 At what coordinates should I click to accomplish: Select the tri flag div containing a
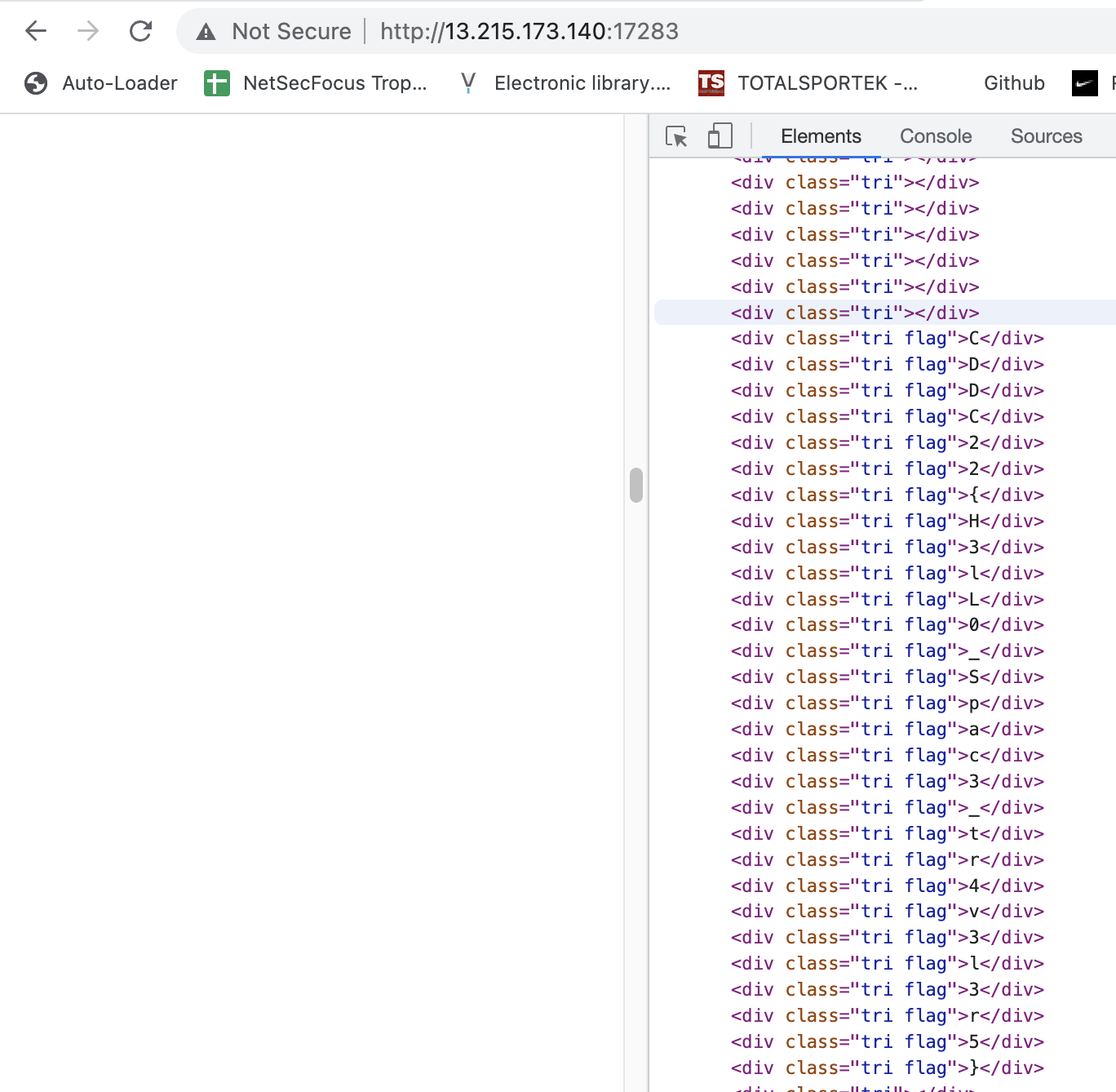point(888,729)
